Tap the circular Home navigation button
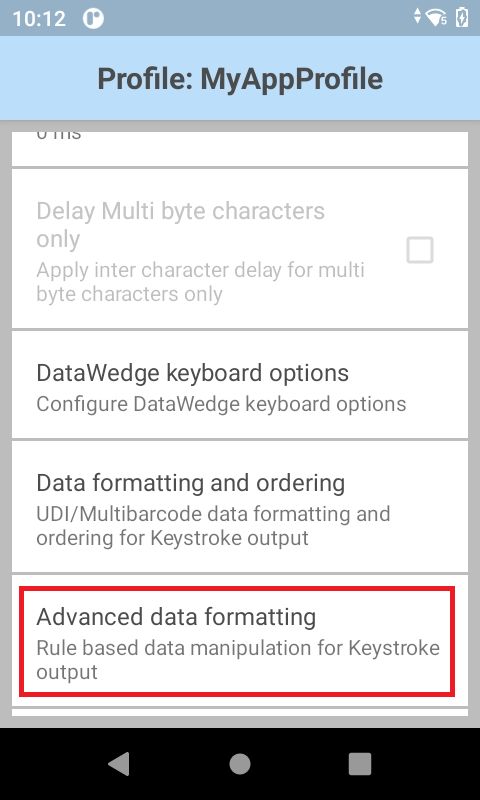This screenshot has width=480, height=800. pyautogui.click(x=240, y=764)
